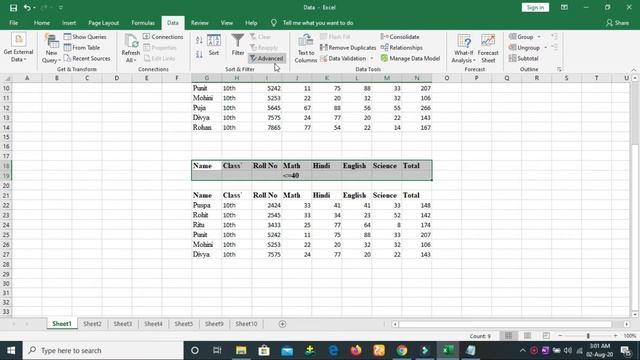Viewport: 640px width, 360px height.
Task: Click Consolidate data tool
Action: tap(400, 37)
